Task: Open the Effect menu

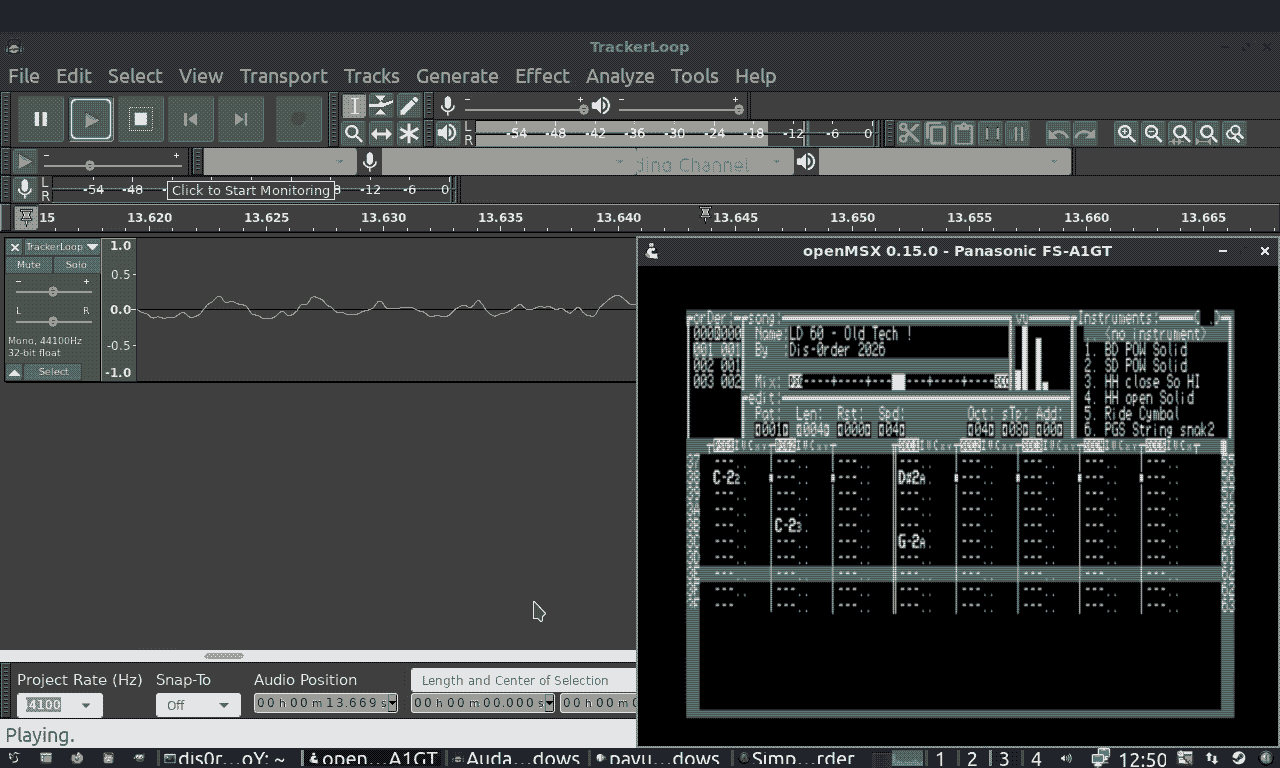Action: point(542,76)
